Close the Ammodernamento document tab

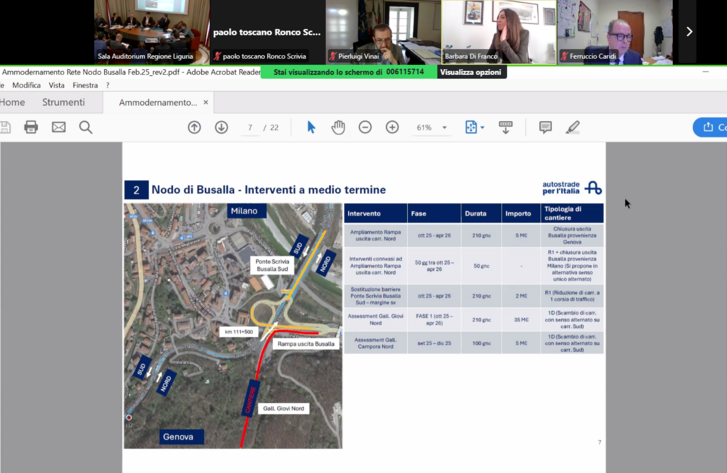point(206,102)
